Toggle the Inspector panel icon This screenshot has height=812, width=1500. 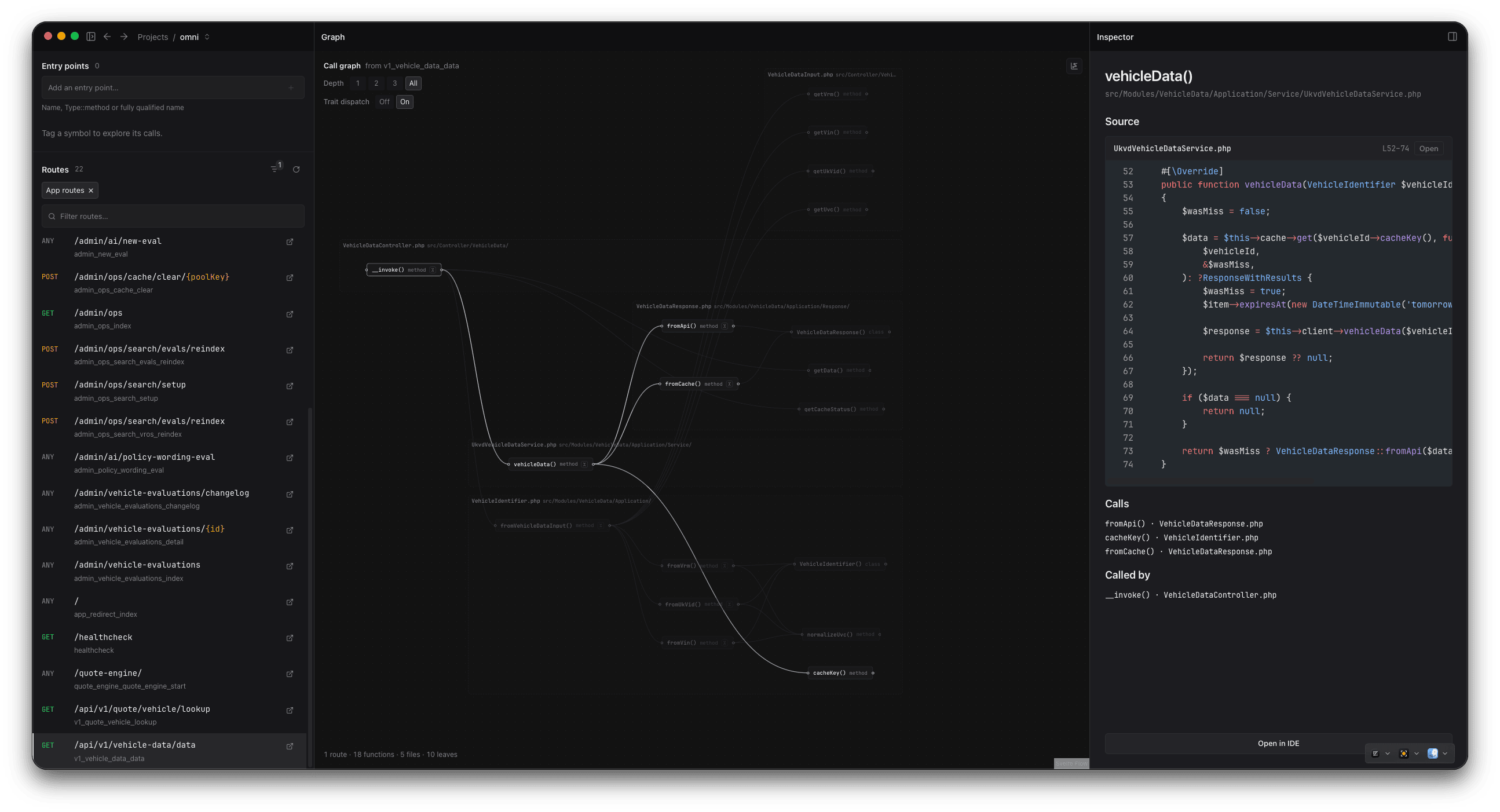1452,36
